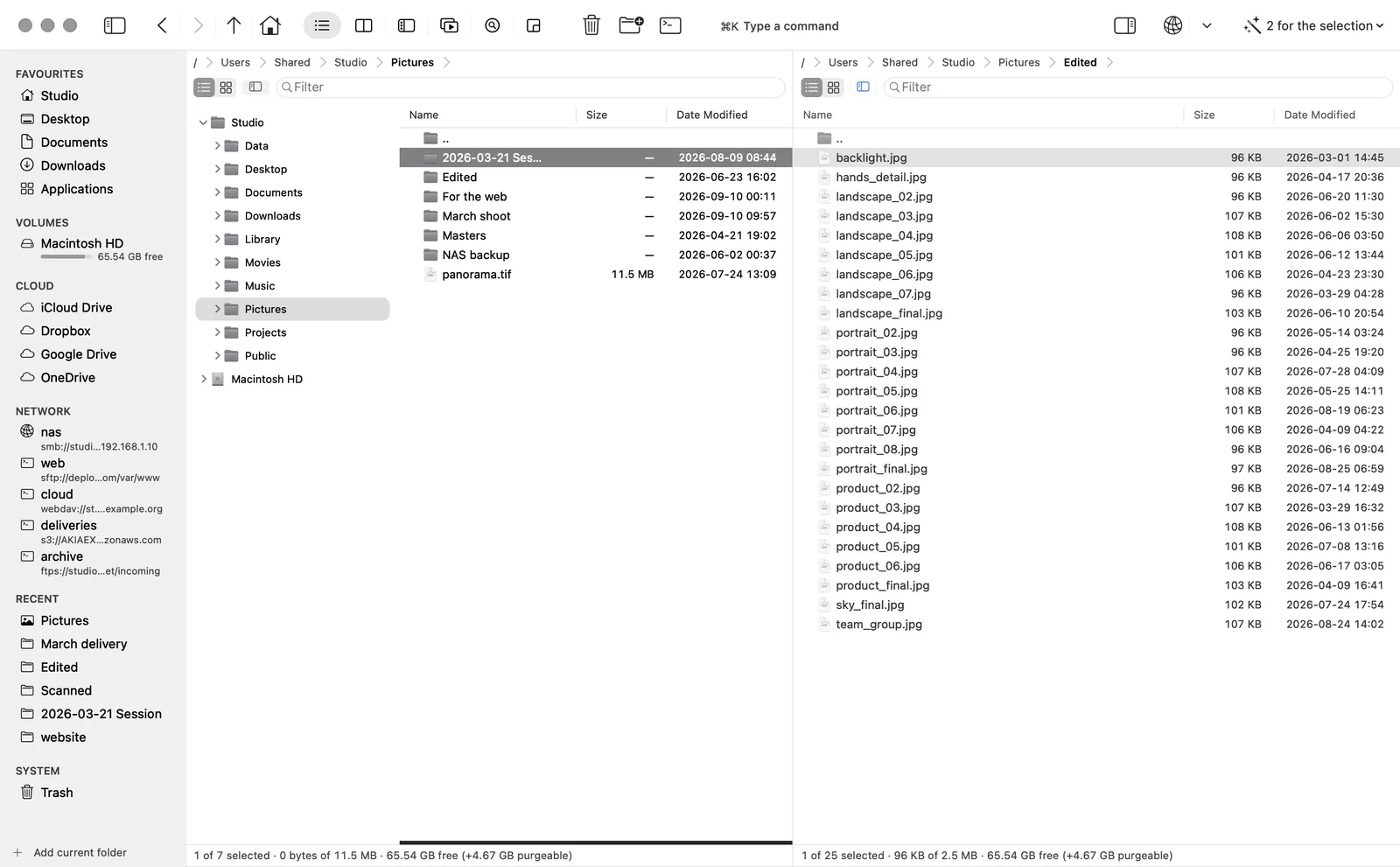Toggle dual-pane split view in toolbar
1400x867 pixels.
[x=364, y=25]
